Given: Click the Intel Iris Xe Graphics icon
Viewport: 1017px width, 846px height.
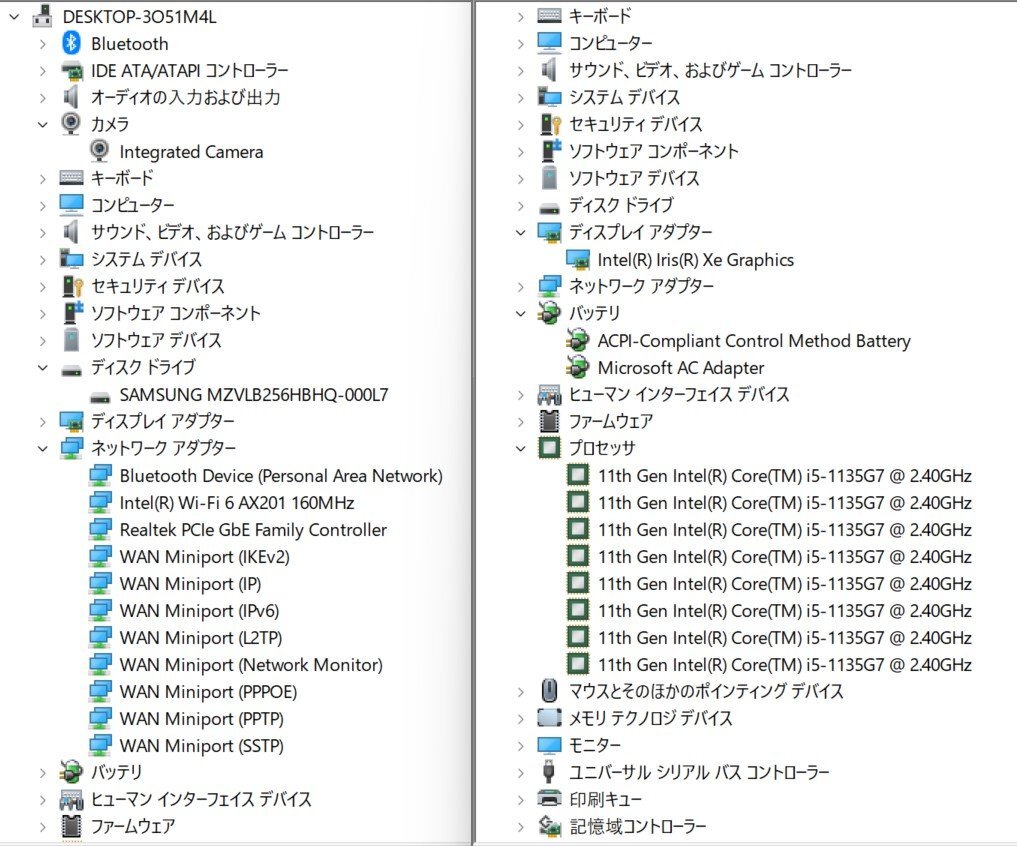Looking at the screenshot, I should pos(577,260).
